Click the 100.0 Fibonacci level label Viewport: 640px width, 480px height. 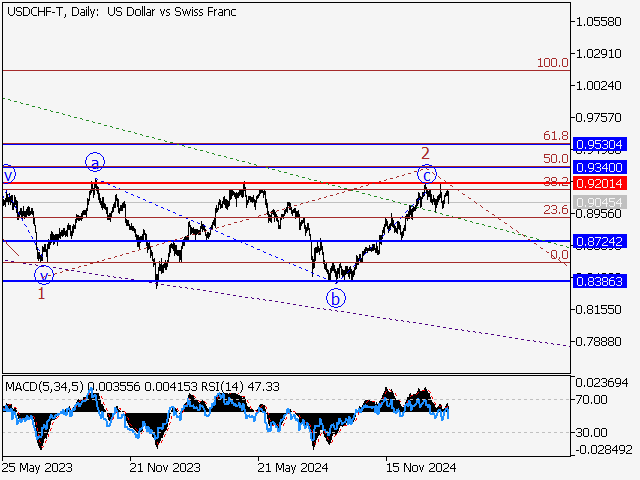[552, 63]
